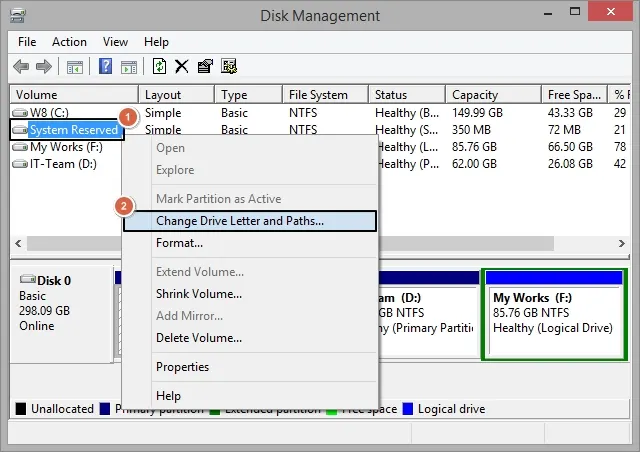Sort by the Free Space column header
The width and height of the screenshot is (640, 452).
coord(574,95)
